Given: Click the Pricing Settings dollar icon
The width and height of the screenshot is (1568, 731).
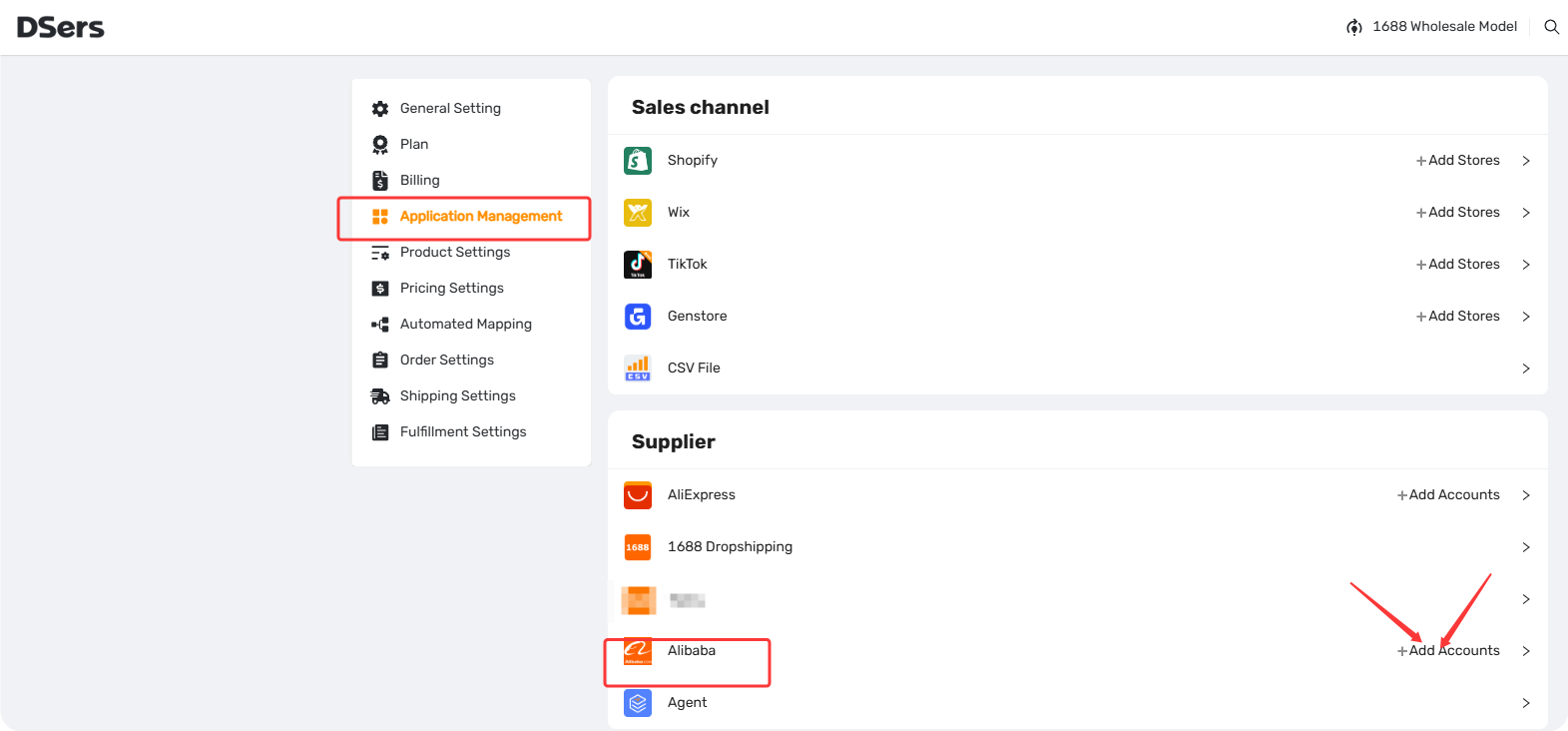Looking at the screenshot, I should point(380,289).
